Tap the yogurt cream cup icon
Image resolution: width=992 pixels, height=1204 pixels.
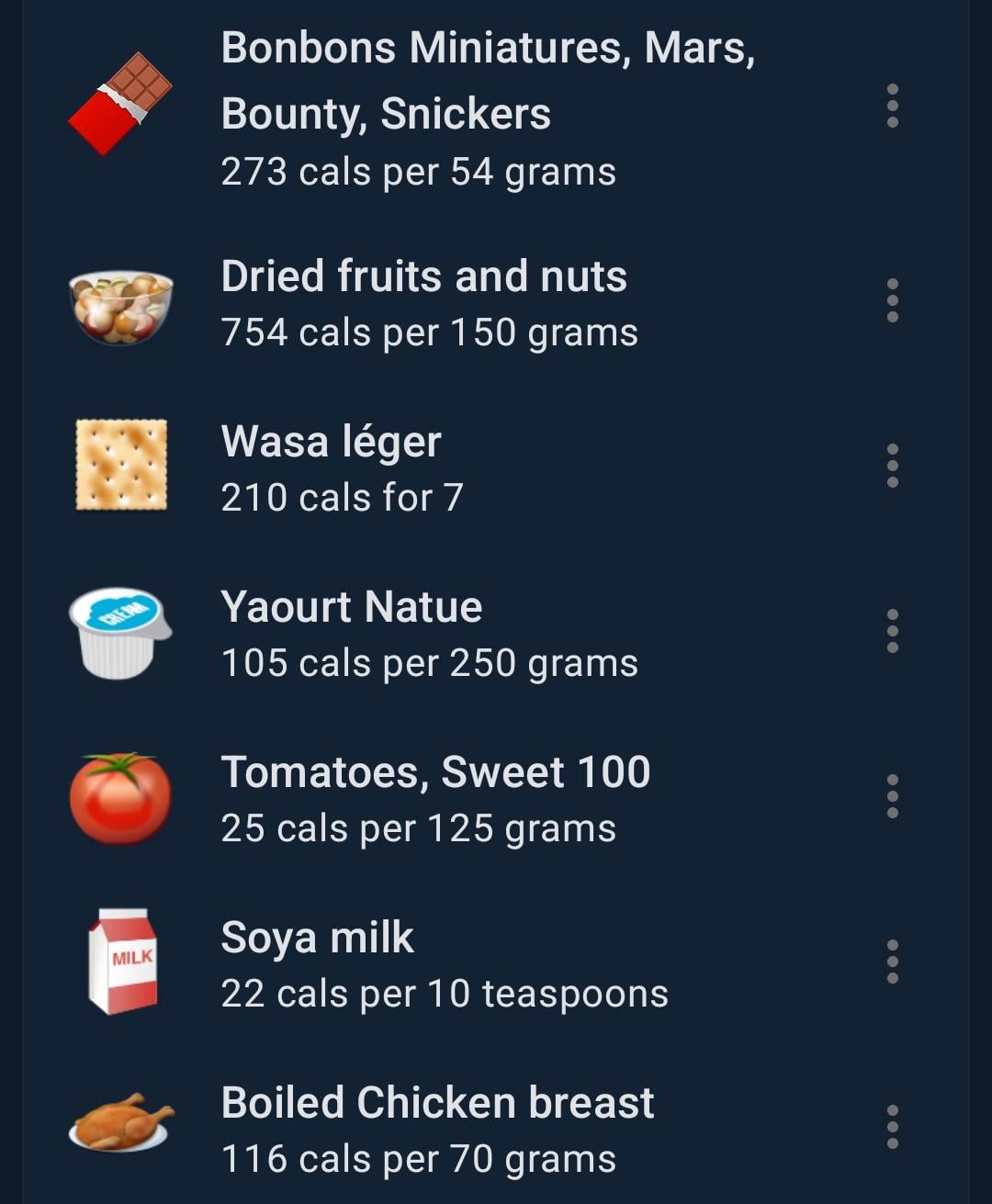[120, 633]
